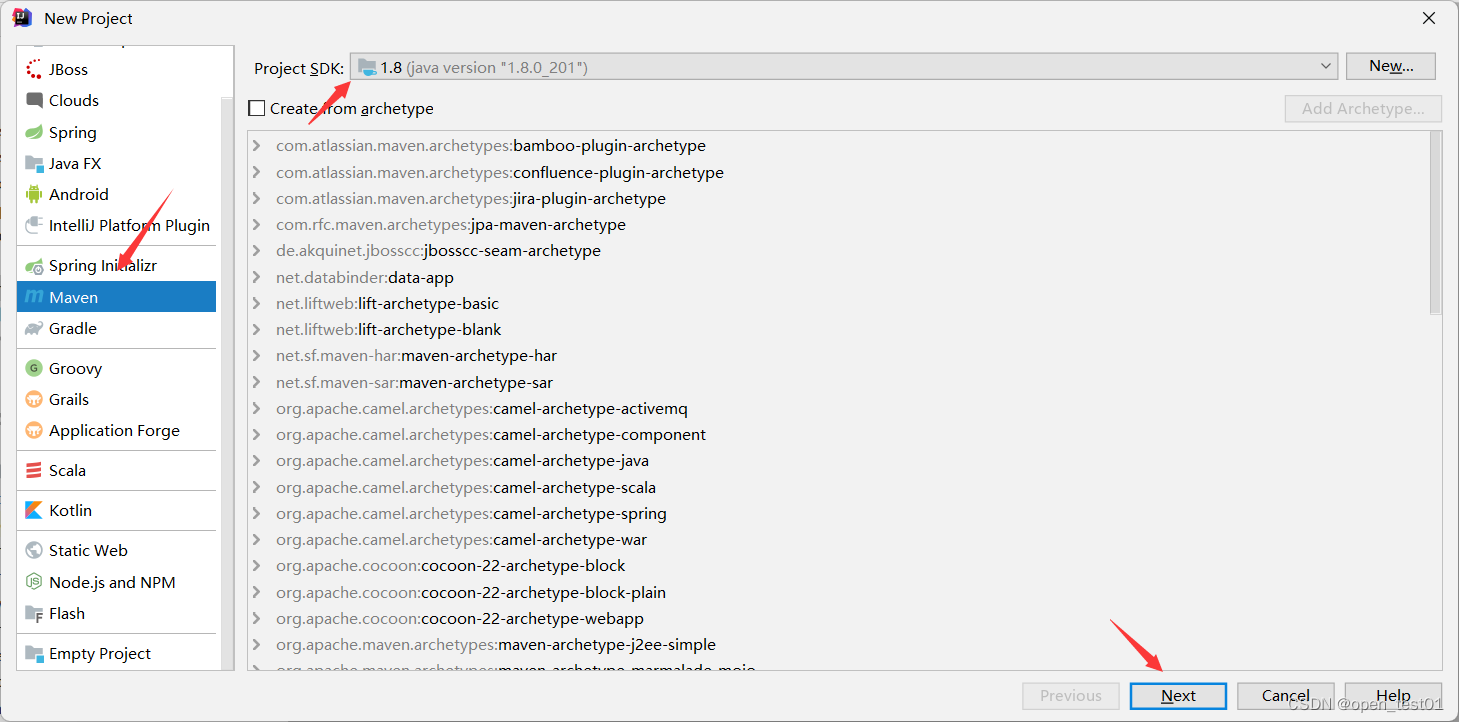The width and height of the screenshot is (1459, 722).
Task: Select cocoon-22-archetype-block row
Action: (x=839, y=566)
